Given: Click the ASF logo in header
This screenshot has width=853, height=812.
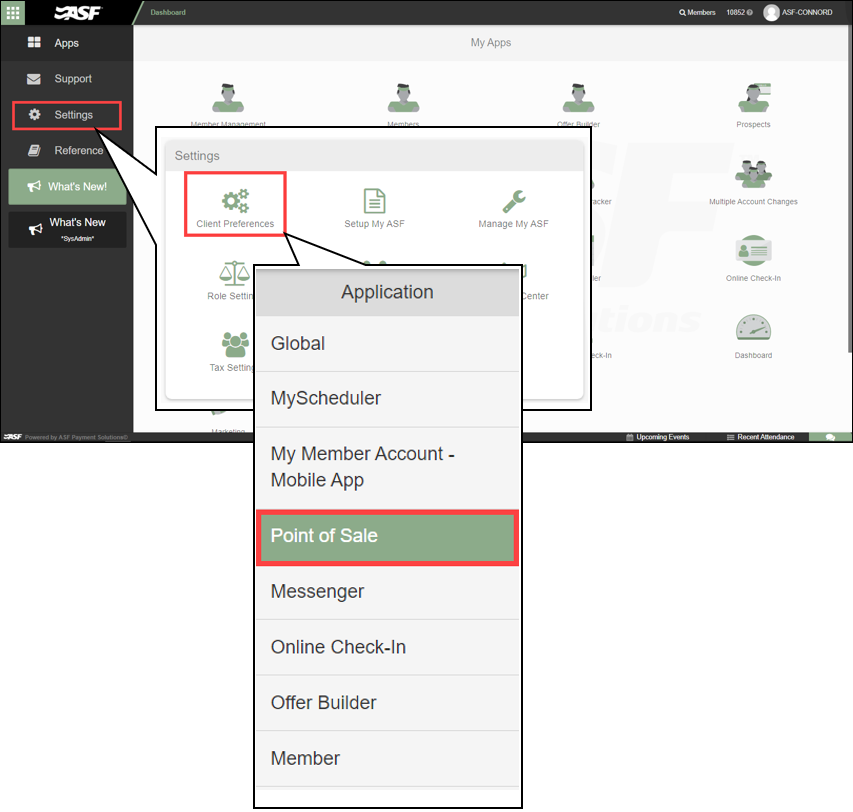Looking at the screenshot, I should pyautogui.click(x=78, y=13).
